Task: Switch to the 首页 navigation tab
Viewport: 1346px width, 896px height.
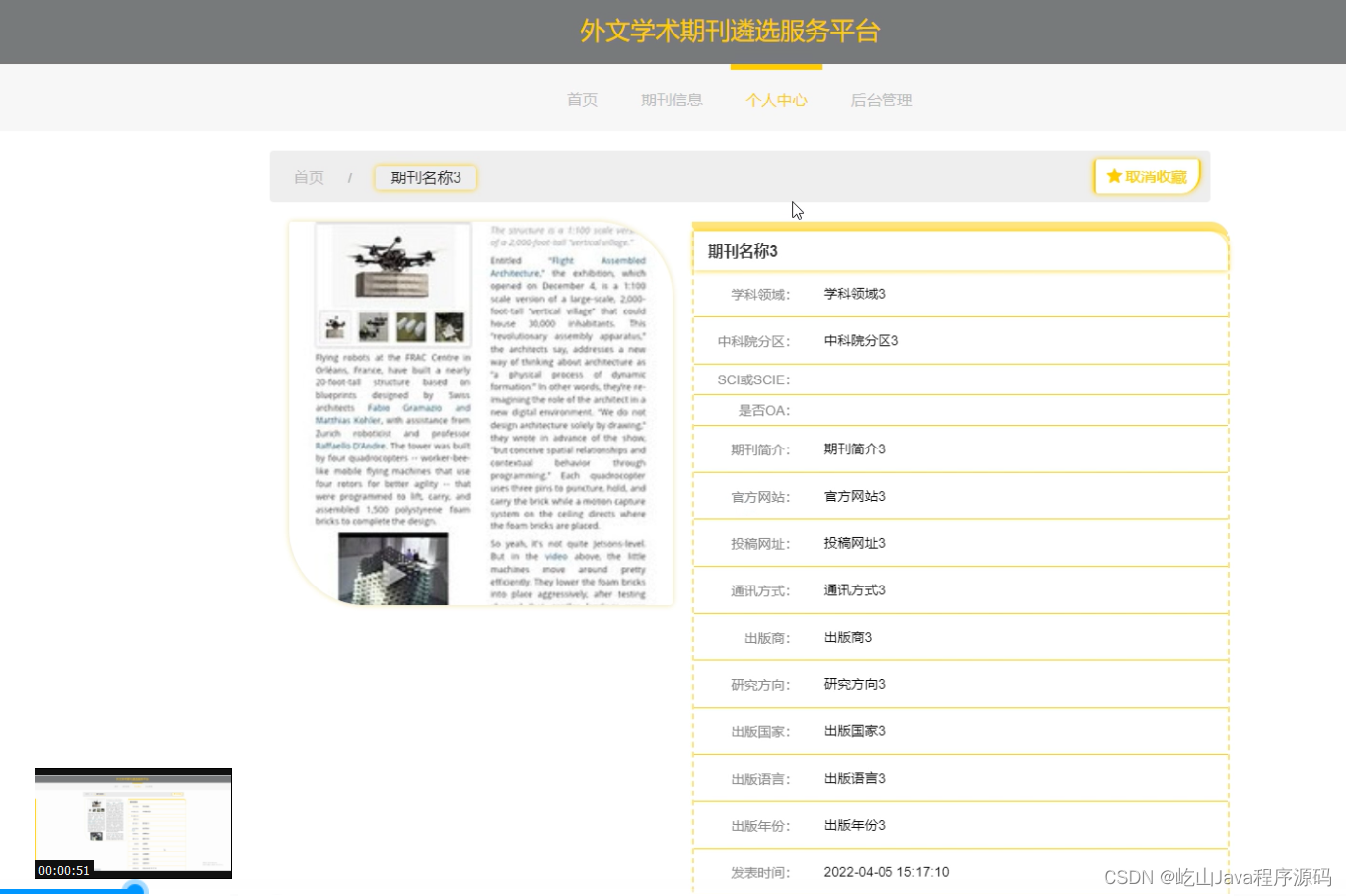Action: point(581,100)
